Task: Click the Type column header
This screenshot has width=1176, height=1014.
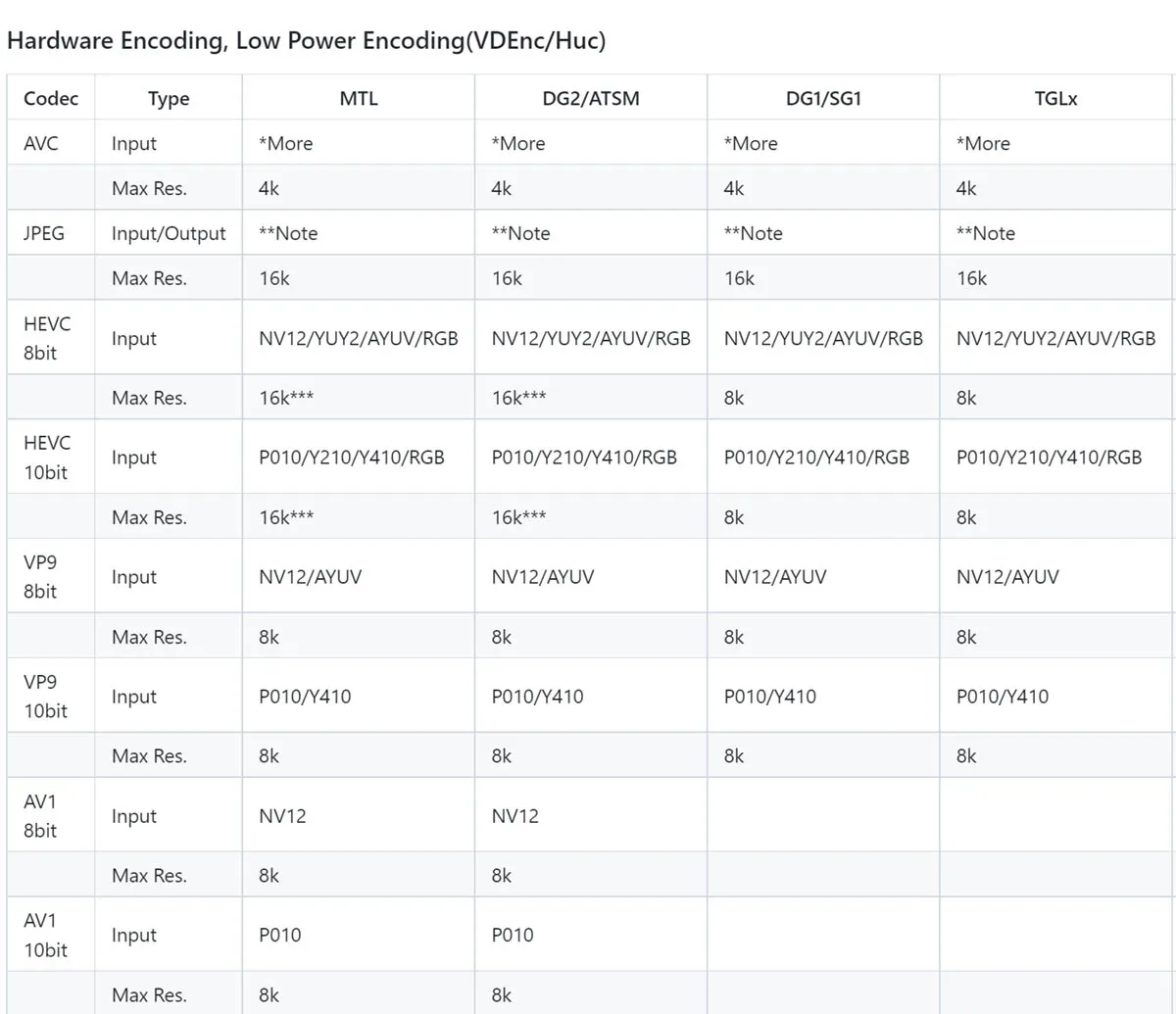Action: click(x=169, y=98)
